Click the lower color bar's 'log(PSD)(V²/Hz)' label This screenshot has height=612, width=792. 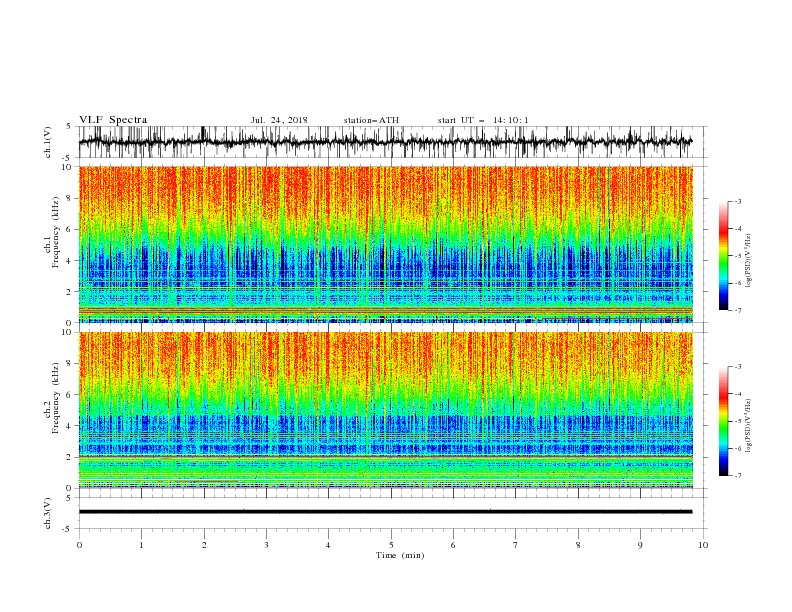pos(748,426)
